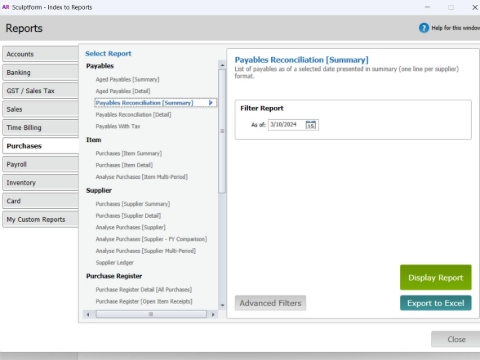Click the Close button at bottom
Screen dimensions: 480x360
pyautogui.click(x=456, y=339)
